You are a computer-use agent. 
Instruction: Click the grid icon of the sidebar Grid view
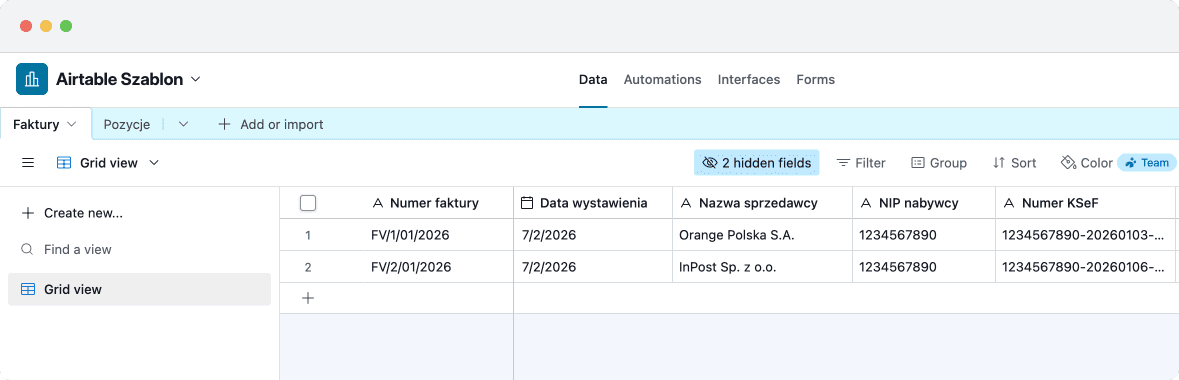(x=28, y=289)
